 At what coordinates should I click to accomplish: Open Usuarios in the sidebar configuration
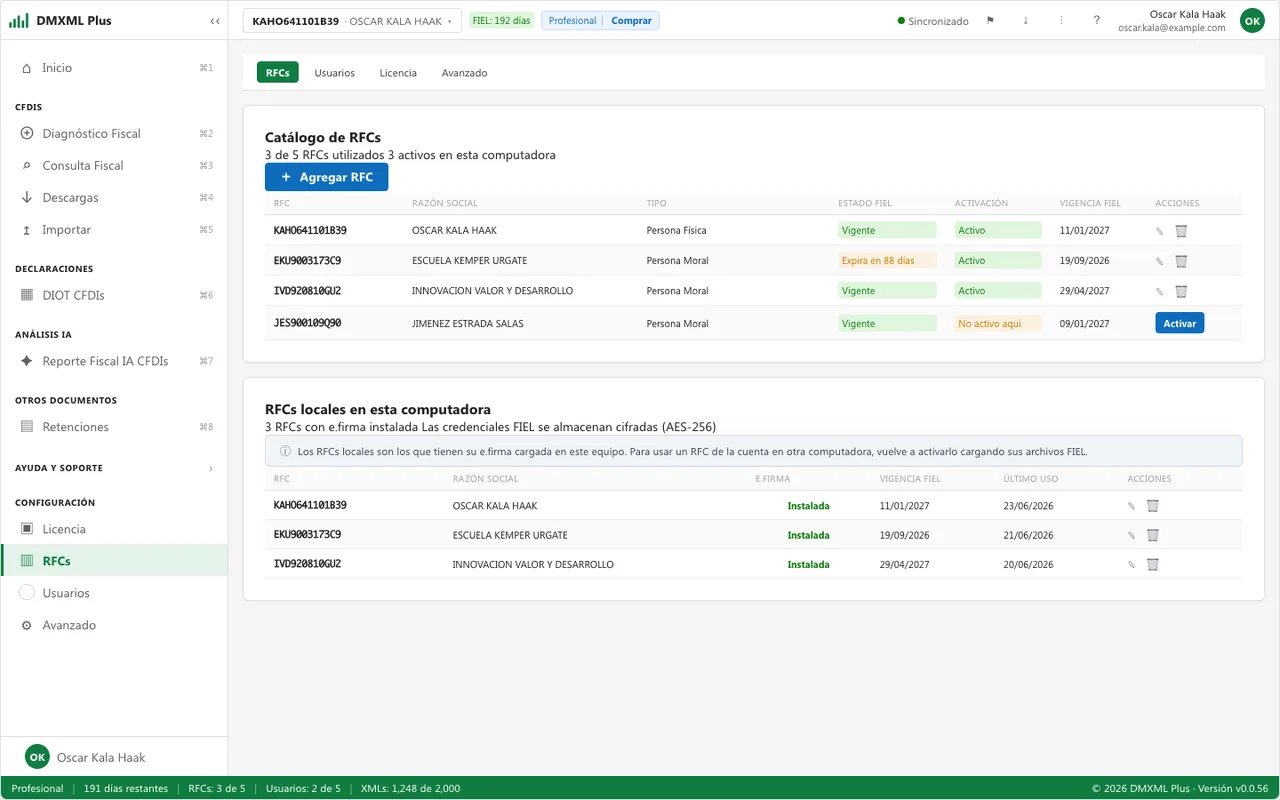[x=114, y=593]
